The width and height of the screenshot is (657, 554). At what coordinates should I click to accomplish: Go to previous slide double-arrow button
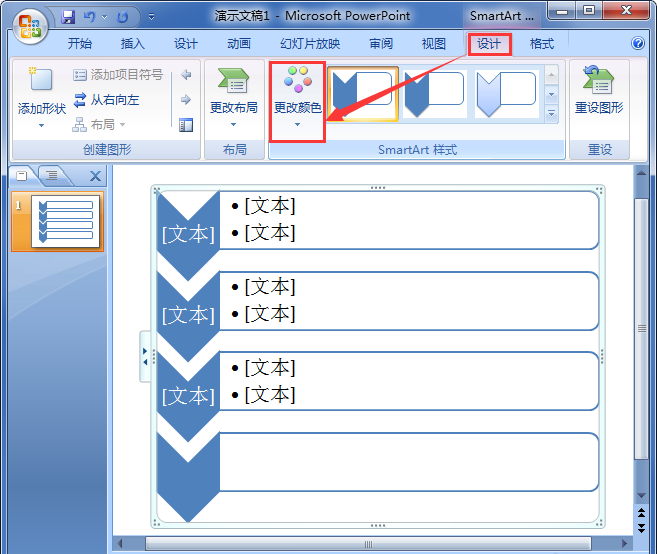click(641, 512)
